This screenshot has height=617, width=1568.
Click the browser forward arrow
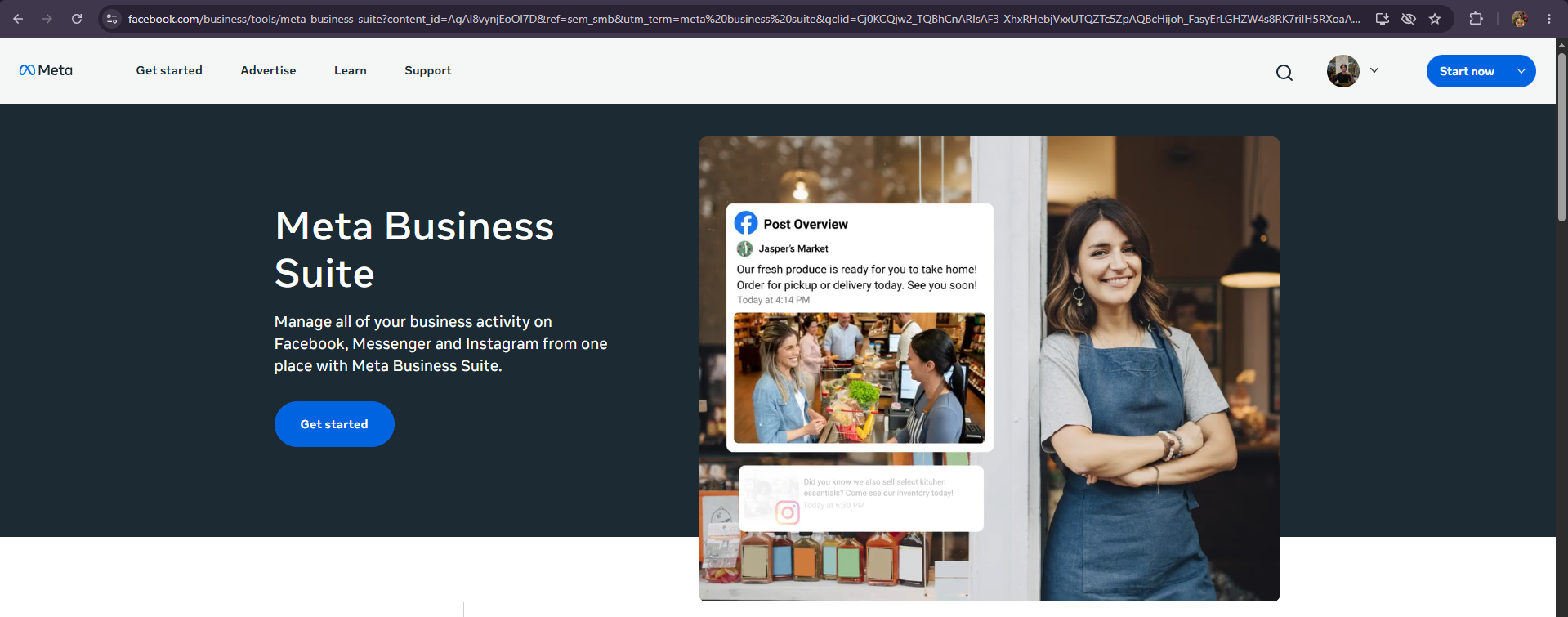pos(47,19)
